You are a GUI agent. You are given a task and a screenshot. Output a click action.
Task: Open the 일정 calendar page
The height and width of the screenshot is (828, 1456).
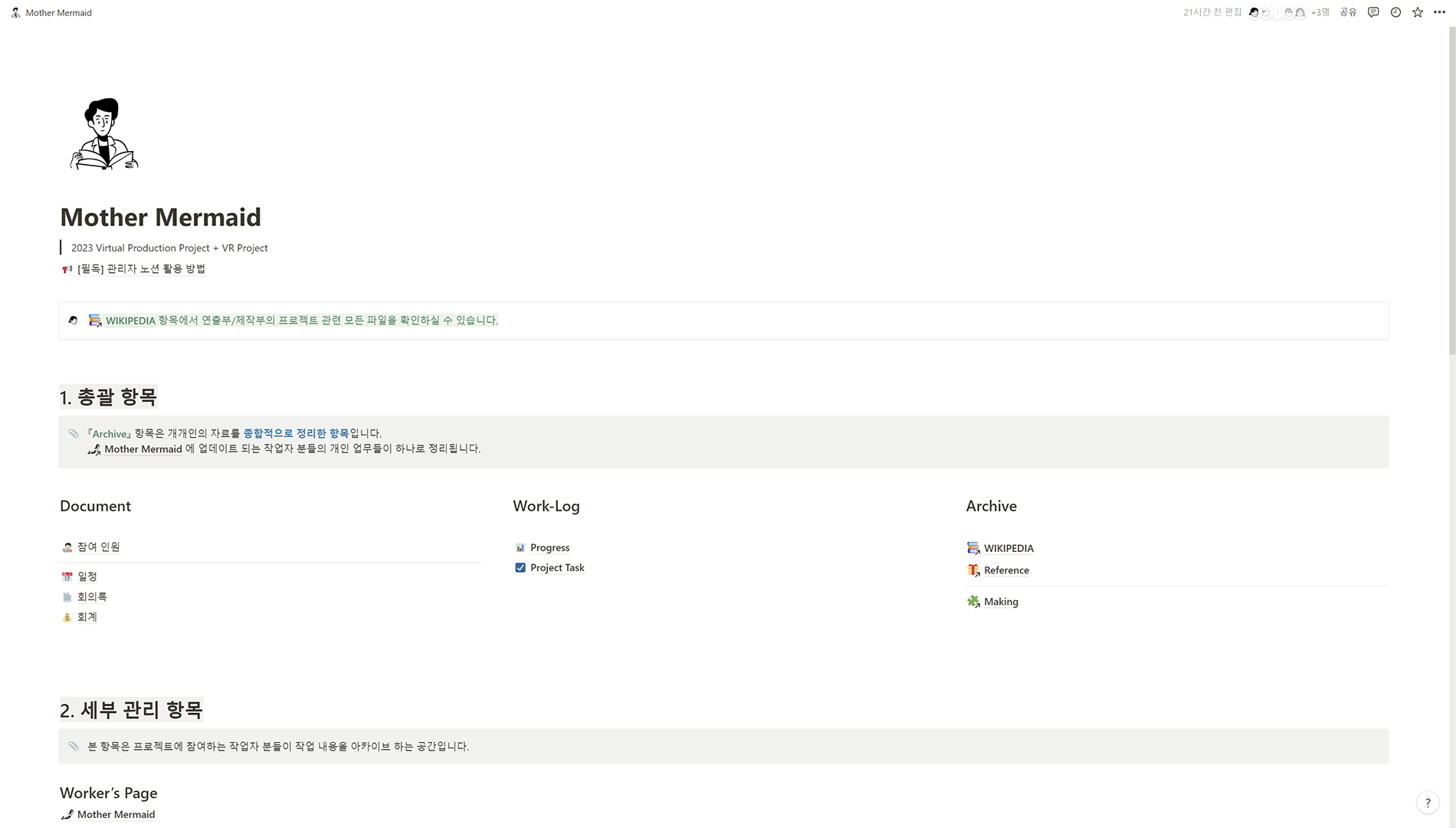click(x=87, y=577)
